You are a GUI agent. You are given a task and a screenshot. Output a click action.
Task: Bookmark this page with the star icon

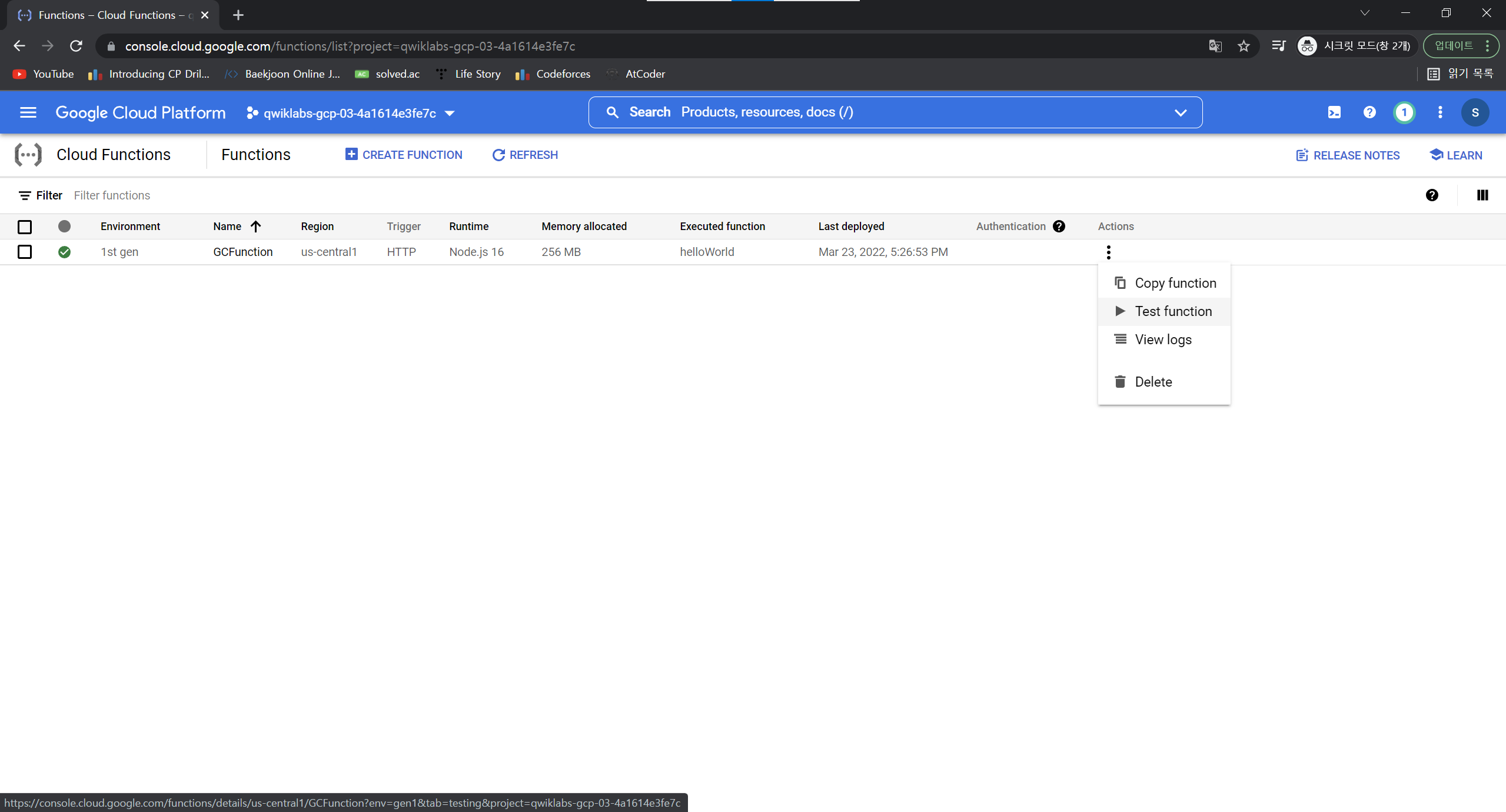pyautogui.click(x=1243, y=46)
